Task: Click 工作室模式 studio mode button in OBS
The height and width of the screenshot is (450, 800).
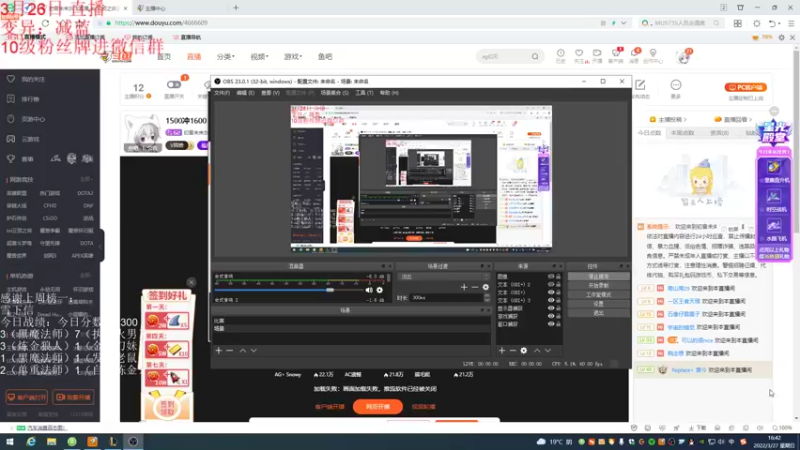Action: (x=598, y=295)
